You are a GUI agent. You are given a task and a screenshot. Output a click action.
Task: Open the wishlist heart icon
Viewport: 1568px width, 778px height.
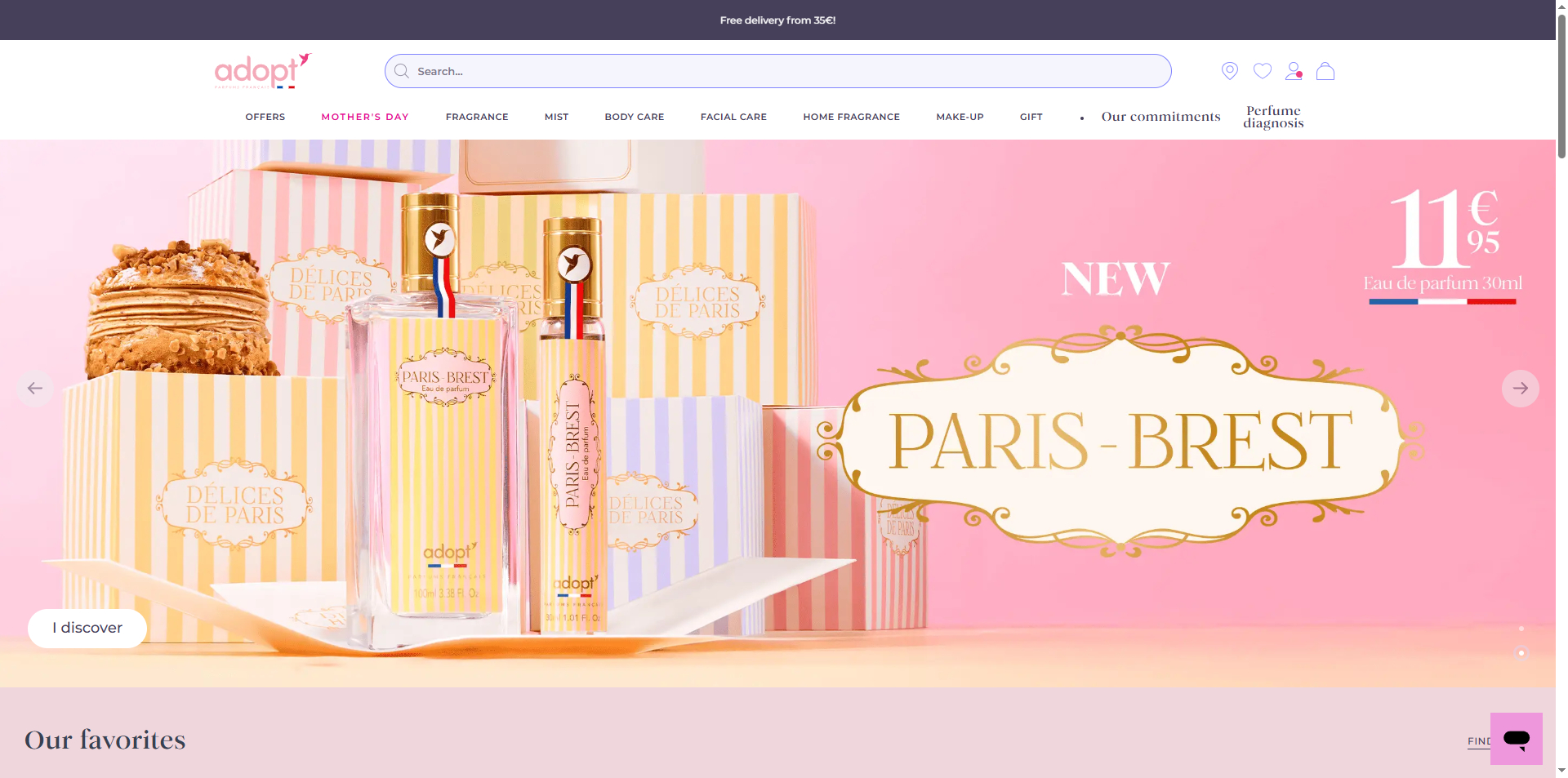point(1262,71)
